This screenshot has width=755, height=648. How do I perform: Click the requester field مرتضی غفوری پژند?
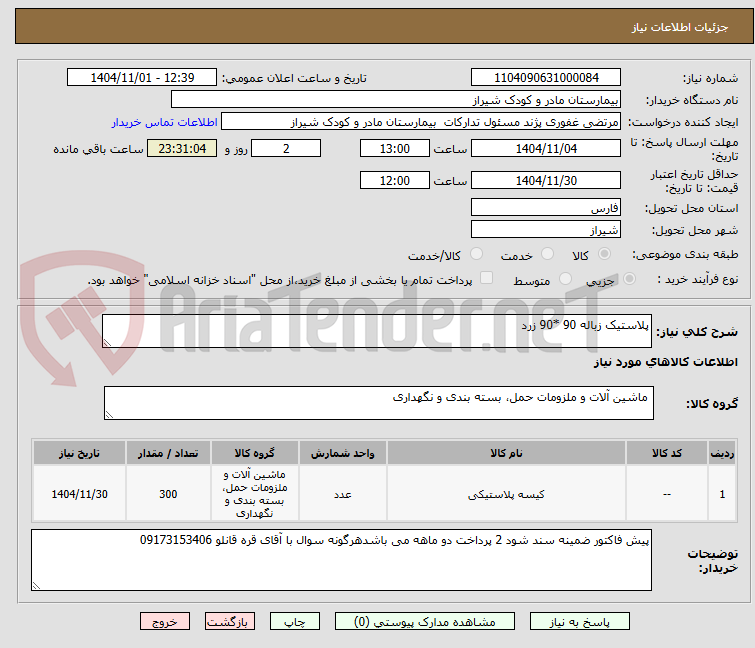point(421,122)
